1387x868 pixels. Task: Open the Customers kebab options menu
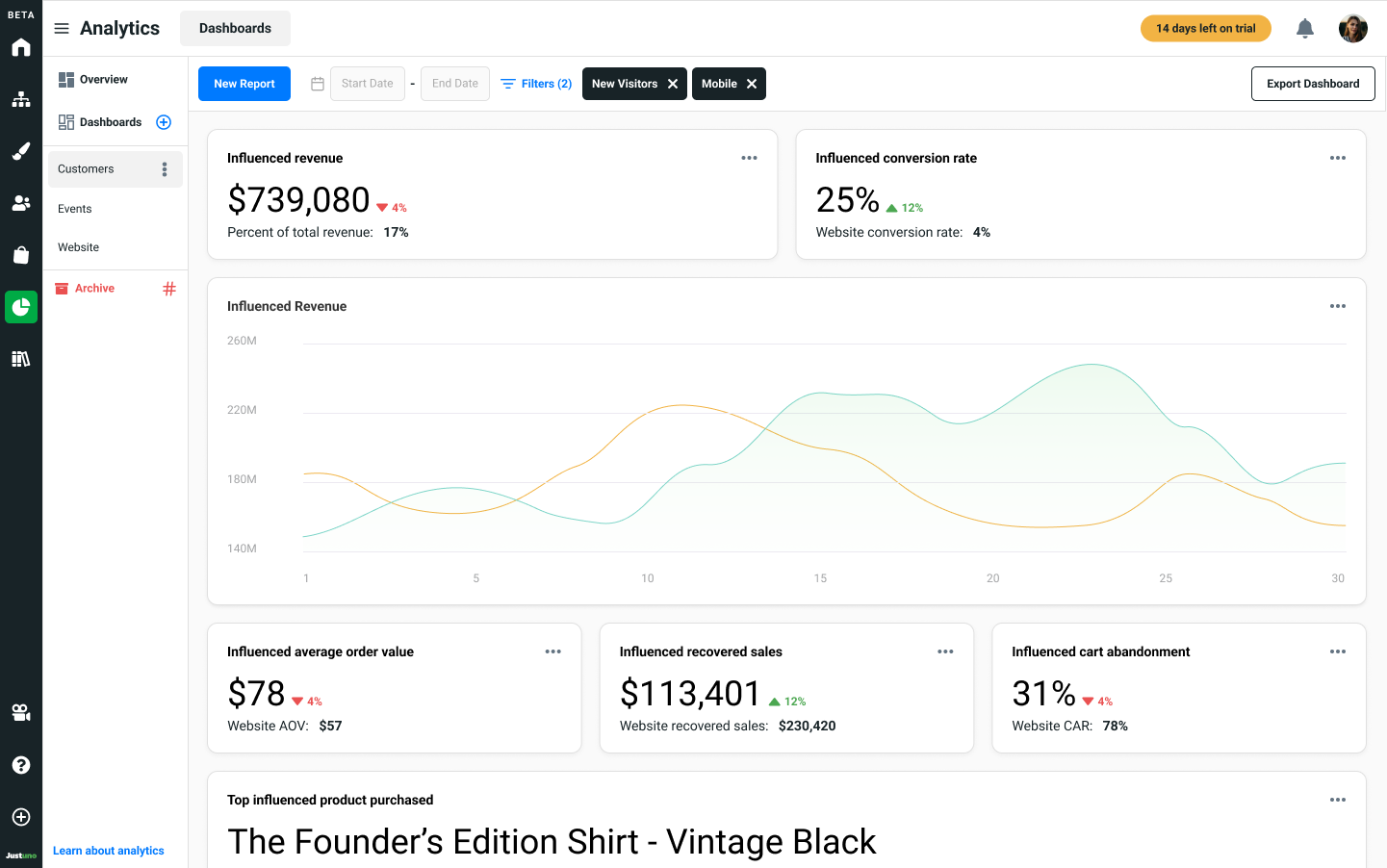[164, 168]
